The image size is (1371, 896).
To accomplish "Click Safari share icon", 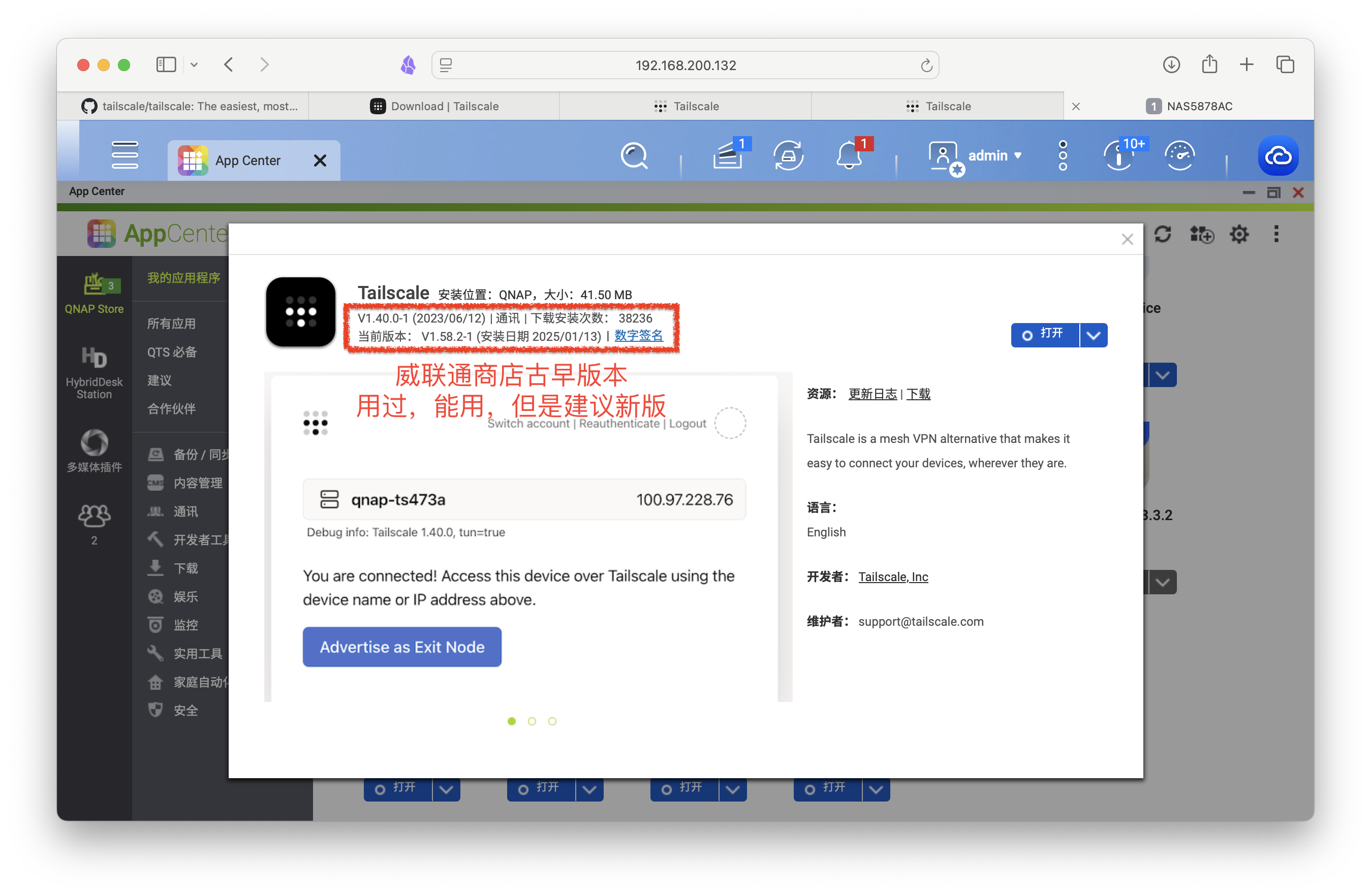I will click(x=1209, y=64).
